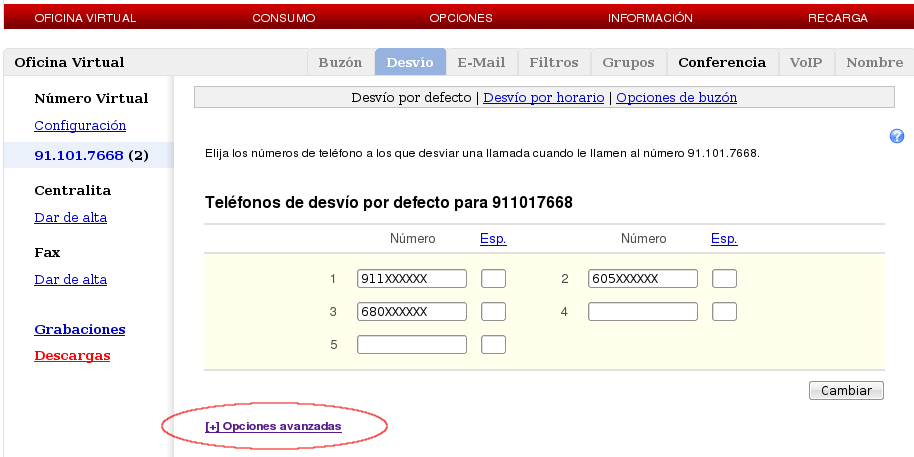Switch to the Buzón tab

tap(340, 62)
